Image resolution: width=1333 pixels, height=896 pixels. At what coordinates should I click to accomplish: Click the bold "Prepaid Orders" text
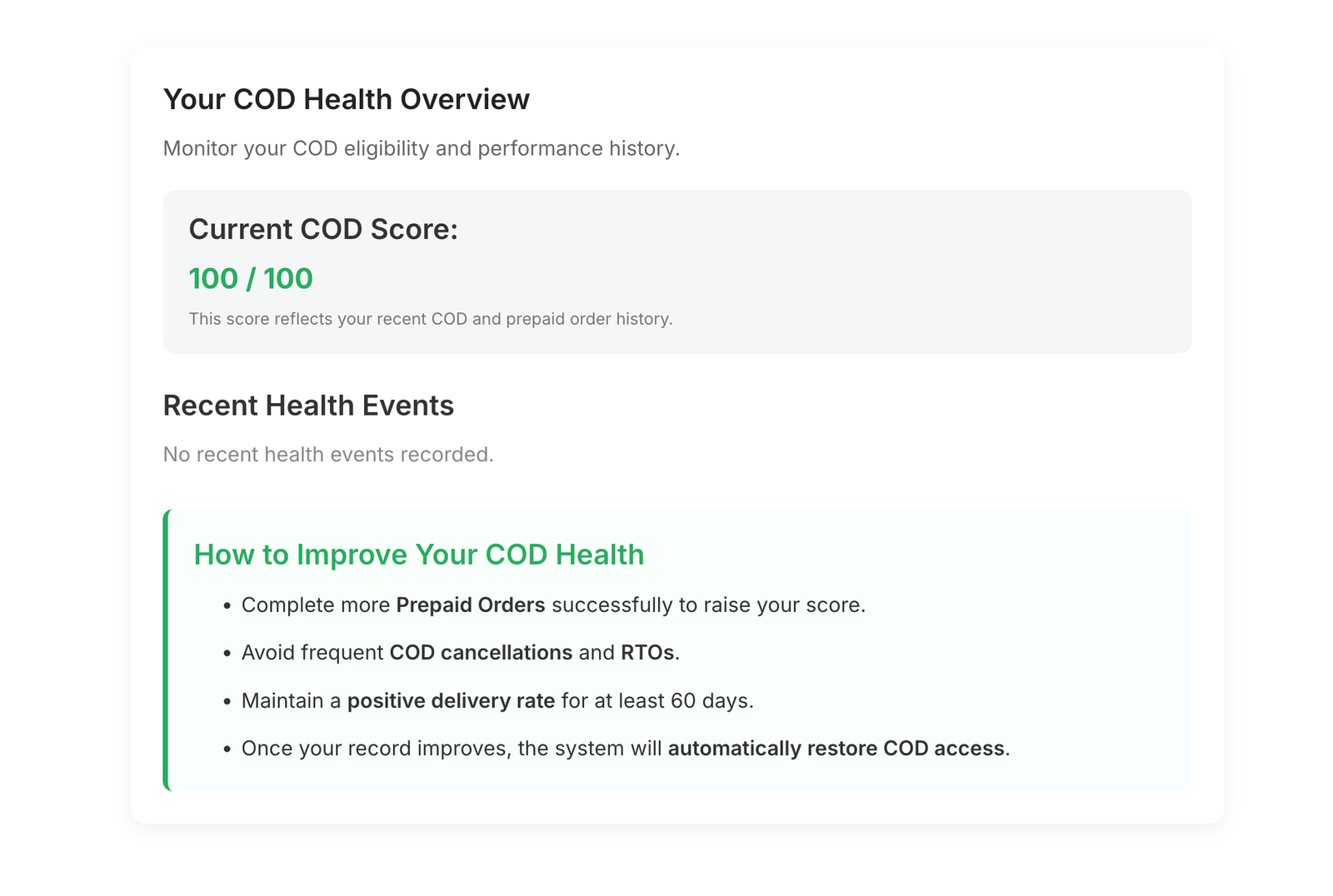pos(471,605)
